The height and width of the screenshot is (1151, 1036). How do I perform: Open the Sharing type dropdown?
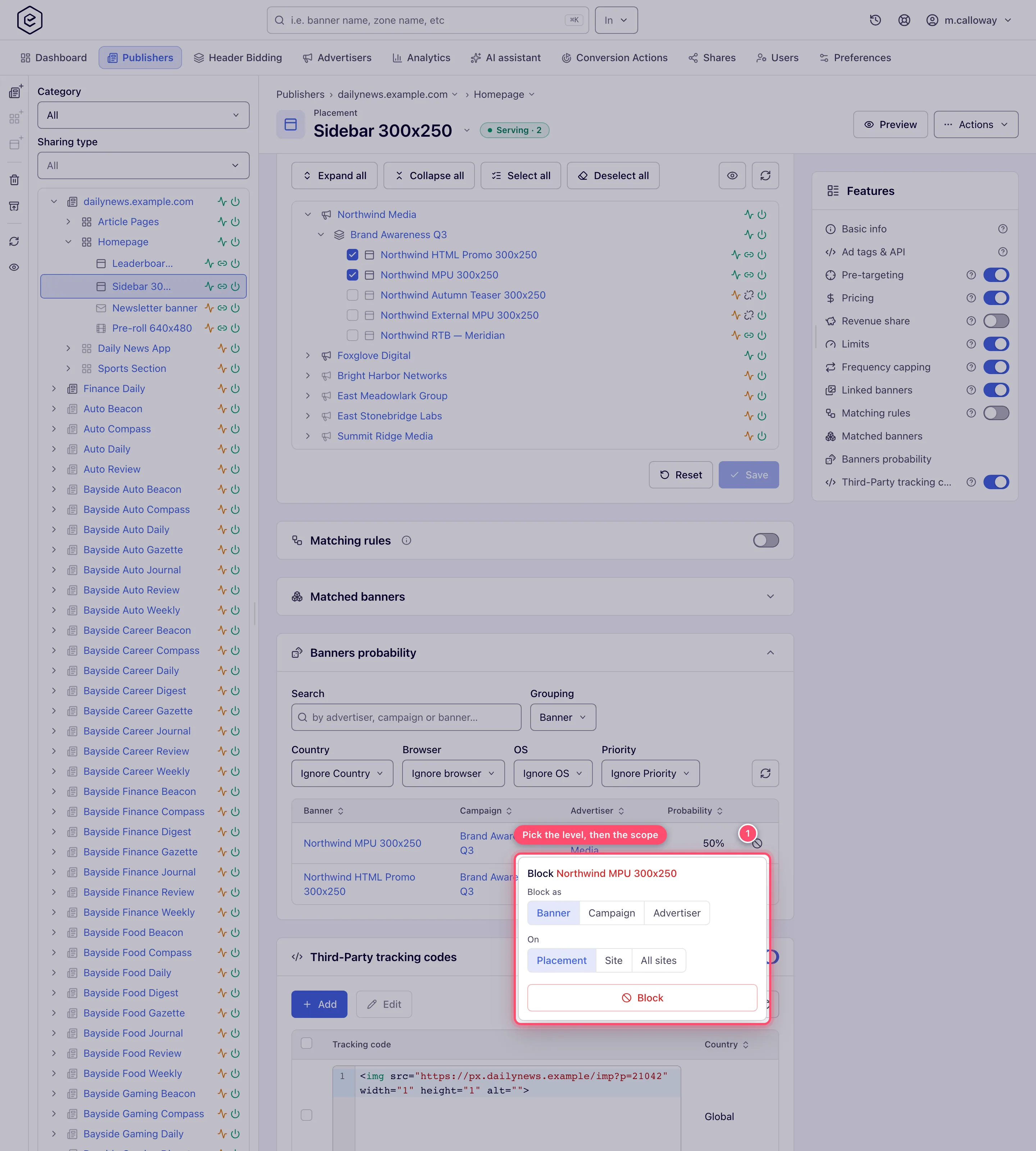[x=143, y=165]
